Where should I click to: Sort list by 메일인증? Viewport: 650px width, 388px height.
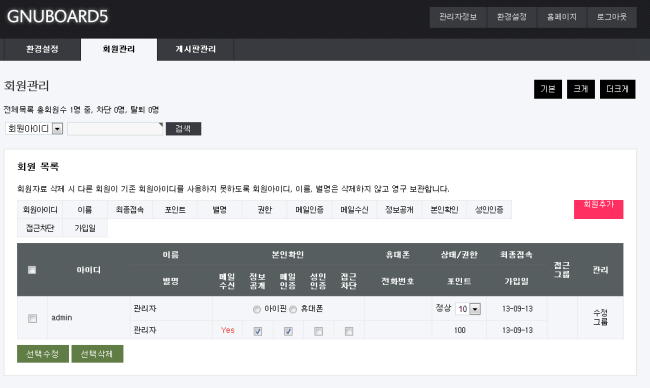click(309, 210)
